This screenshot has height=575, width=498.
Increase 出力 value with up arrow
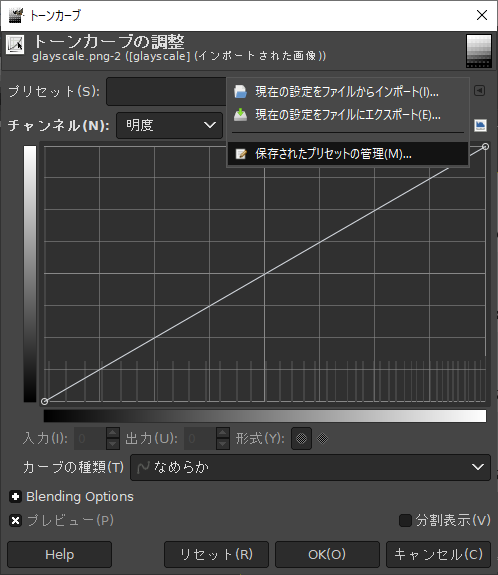tap(223, 433)
